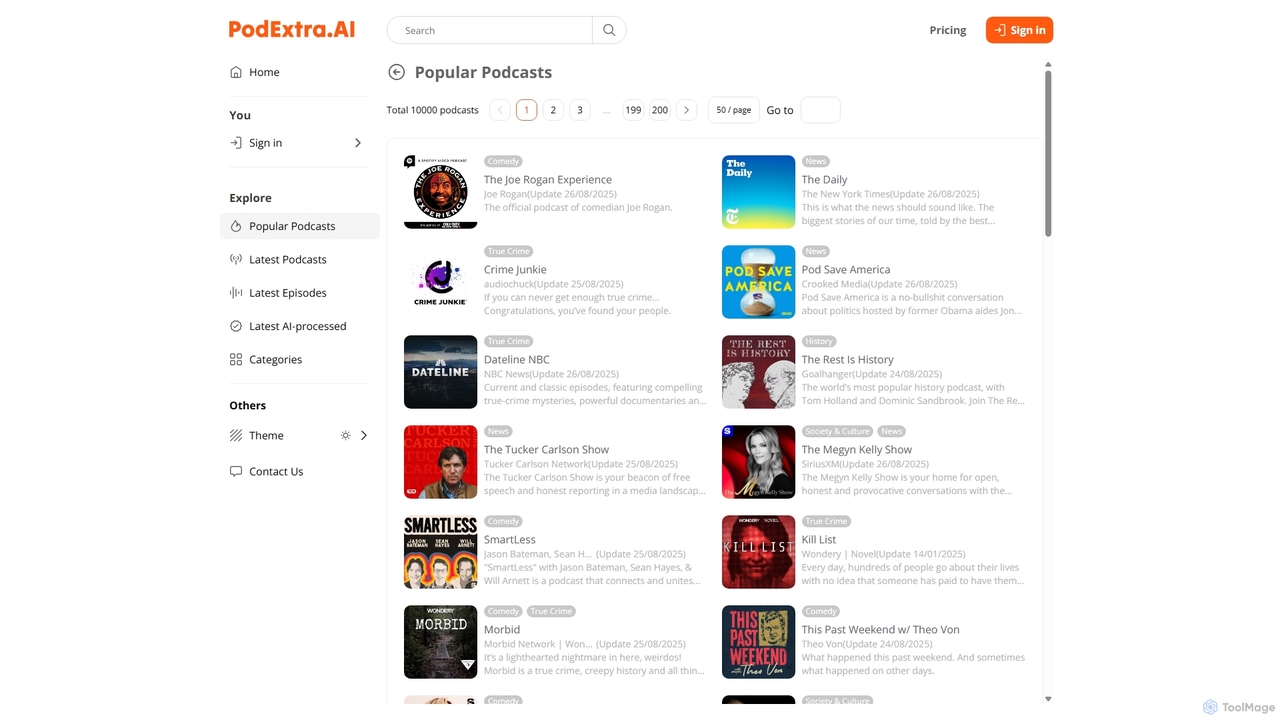The image size is (1280, 720).
Task: Click the PodExtra.AI logo
Action: (291, 29)
